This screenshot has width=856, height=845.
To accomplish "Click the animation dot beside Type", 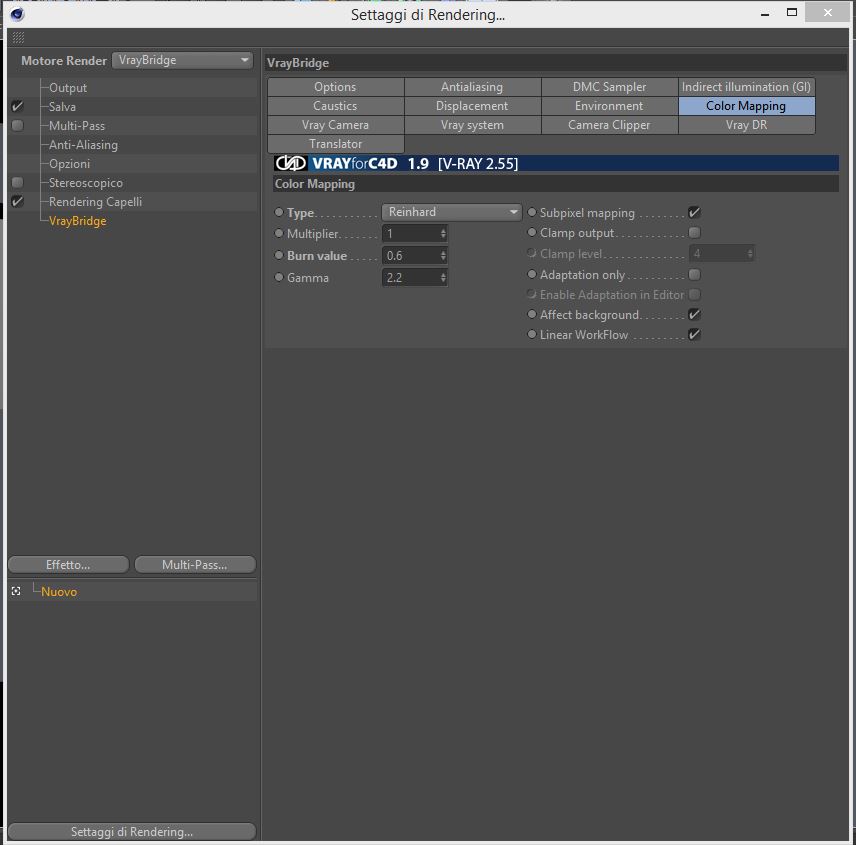I will coord(279,212).
